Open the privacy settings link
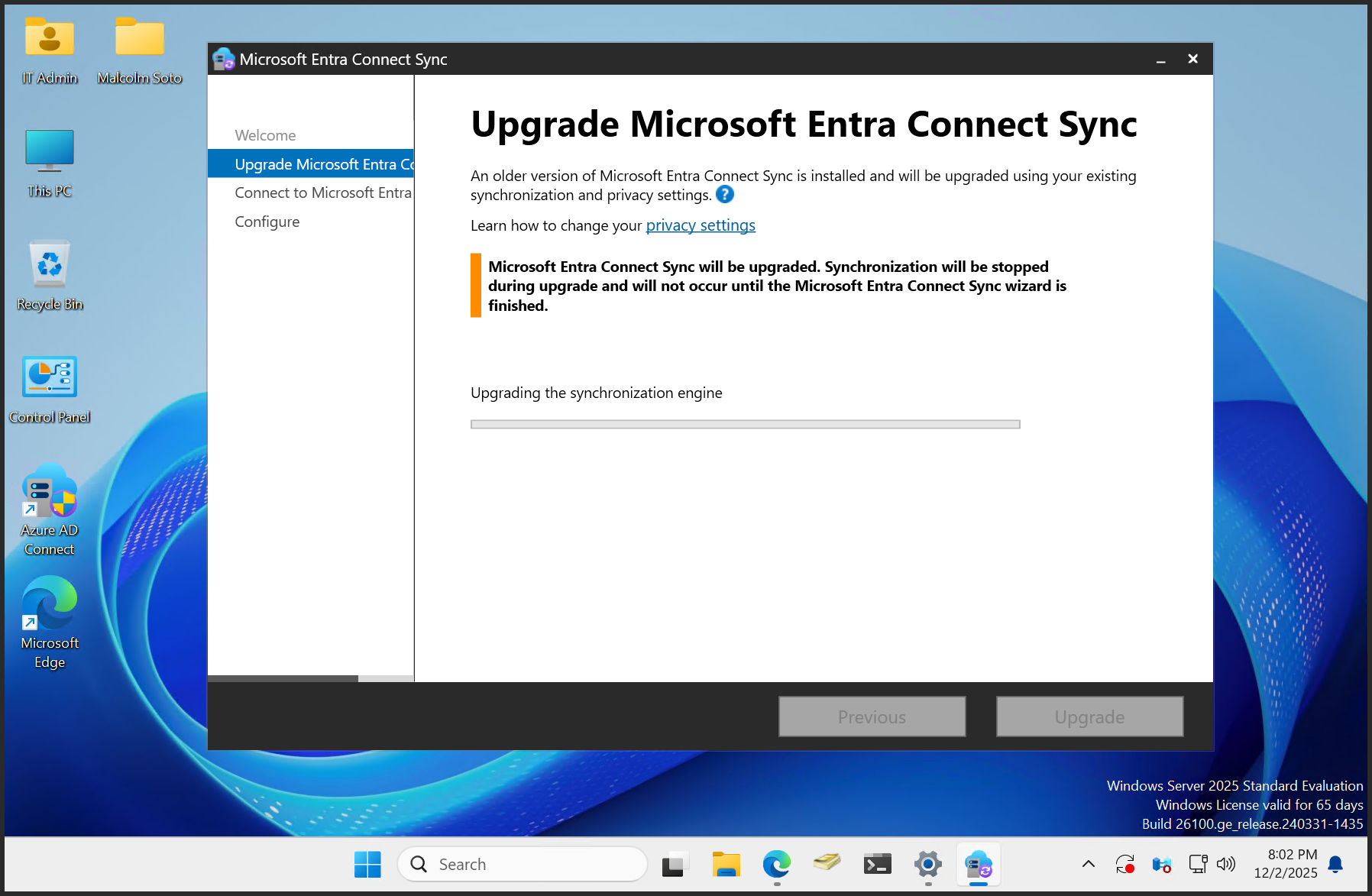The width and height of the screenshot is (1372, 896). pos(700,225)
